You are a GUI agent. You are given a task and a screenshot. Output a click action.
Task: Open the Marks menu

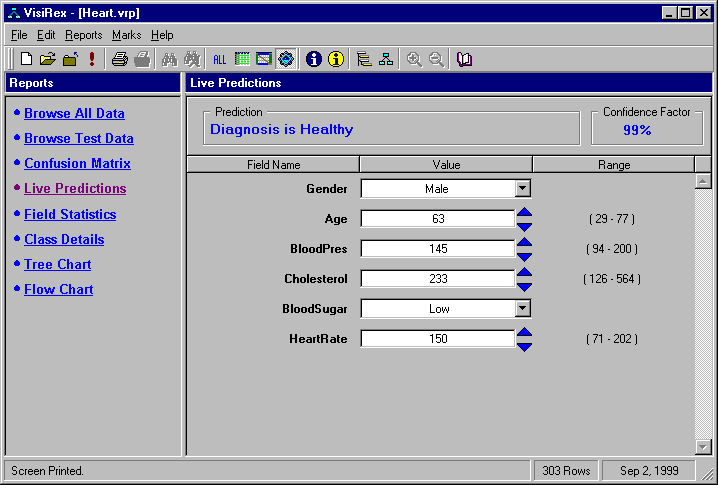pos(126,35)
